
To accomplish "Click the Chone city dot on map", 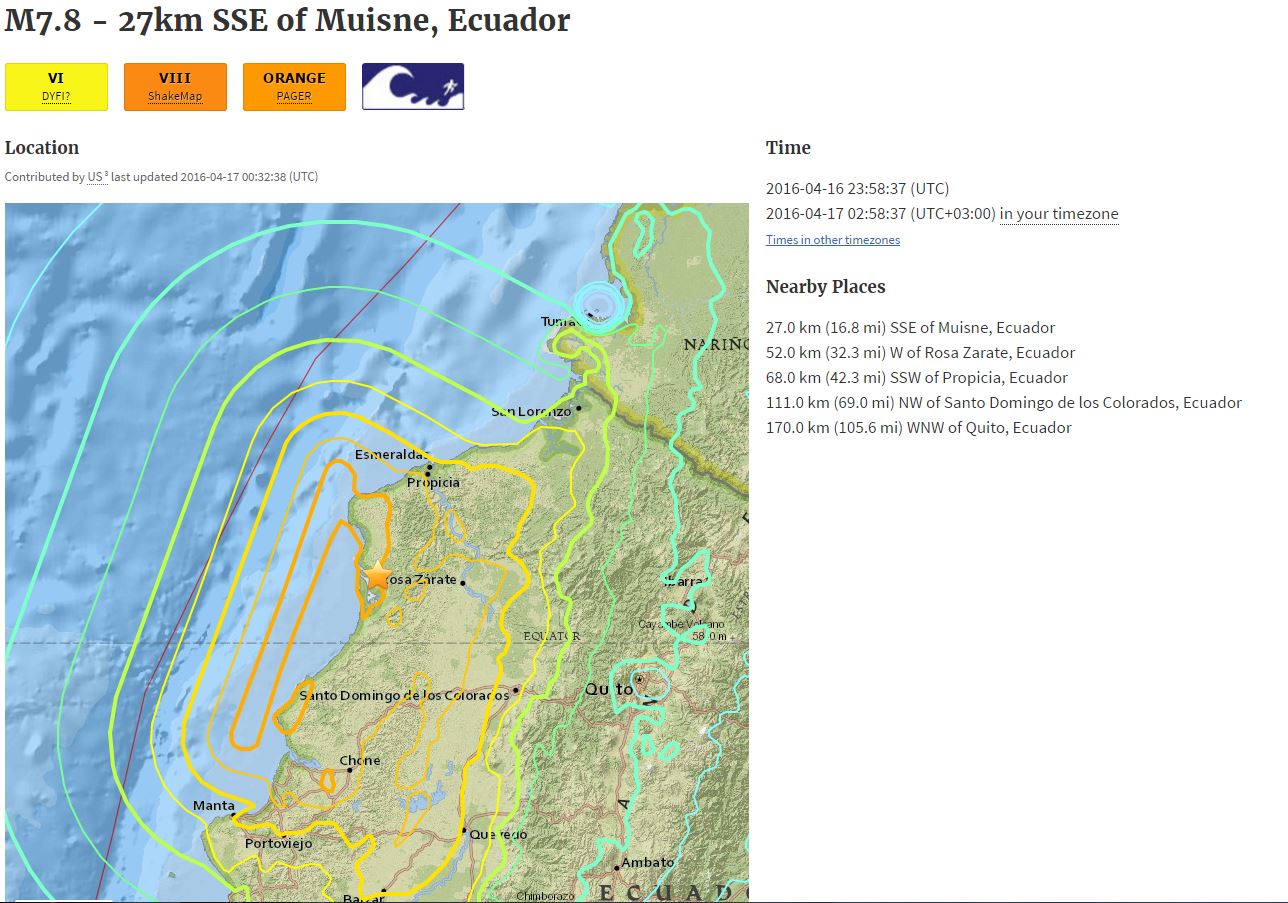I will click(350, 770).
